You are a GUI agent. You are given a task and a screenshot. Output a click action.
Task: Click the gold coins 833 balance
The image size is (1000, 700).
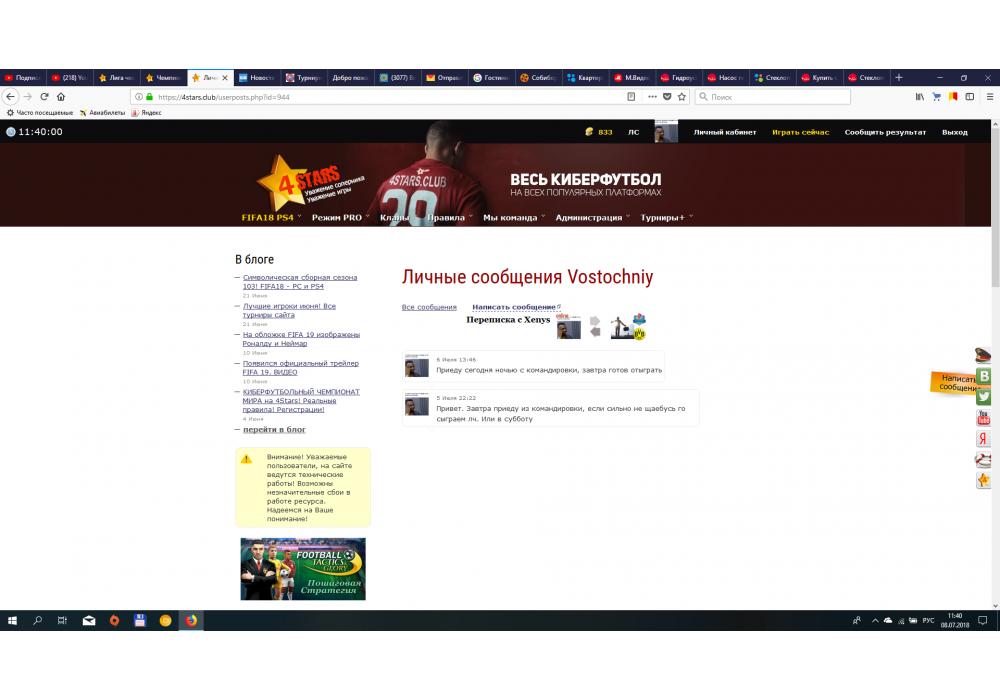(x=599, y=132)
